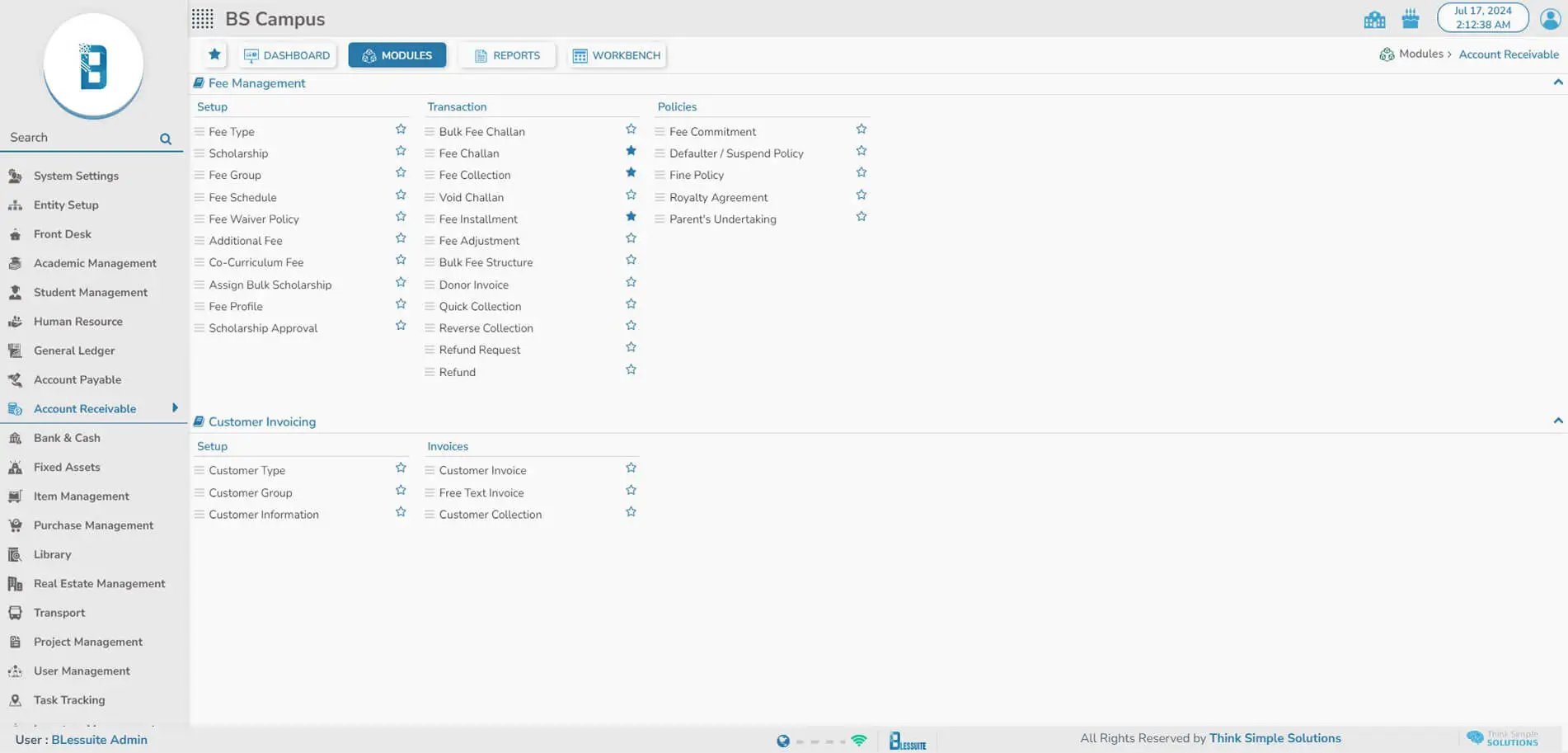
Task: Unfavorite Fee Challan using its star
Action: pyautogui.click(x=631, y=151)
